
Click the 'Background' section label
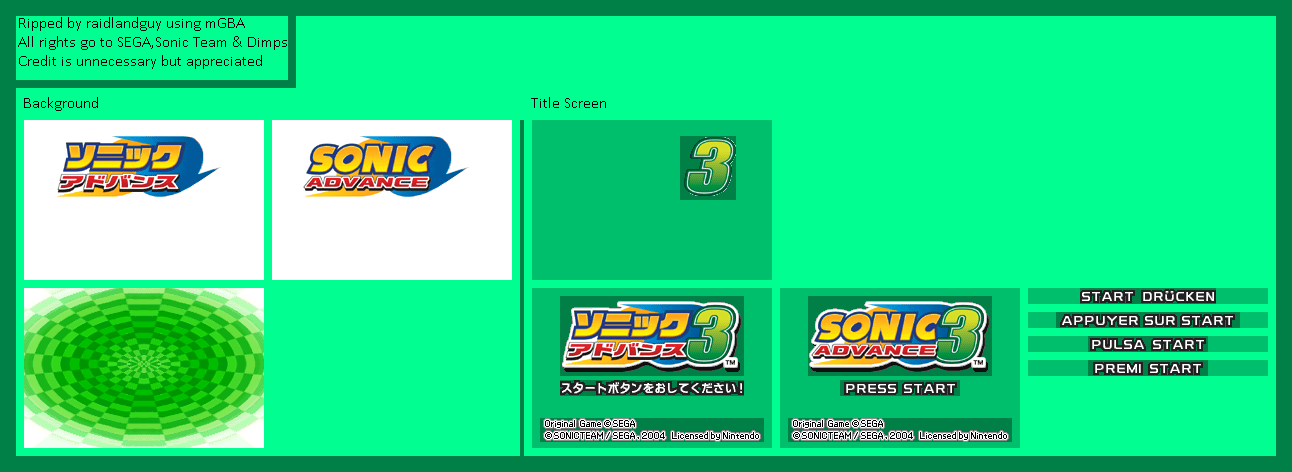(x=61, y=103)
